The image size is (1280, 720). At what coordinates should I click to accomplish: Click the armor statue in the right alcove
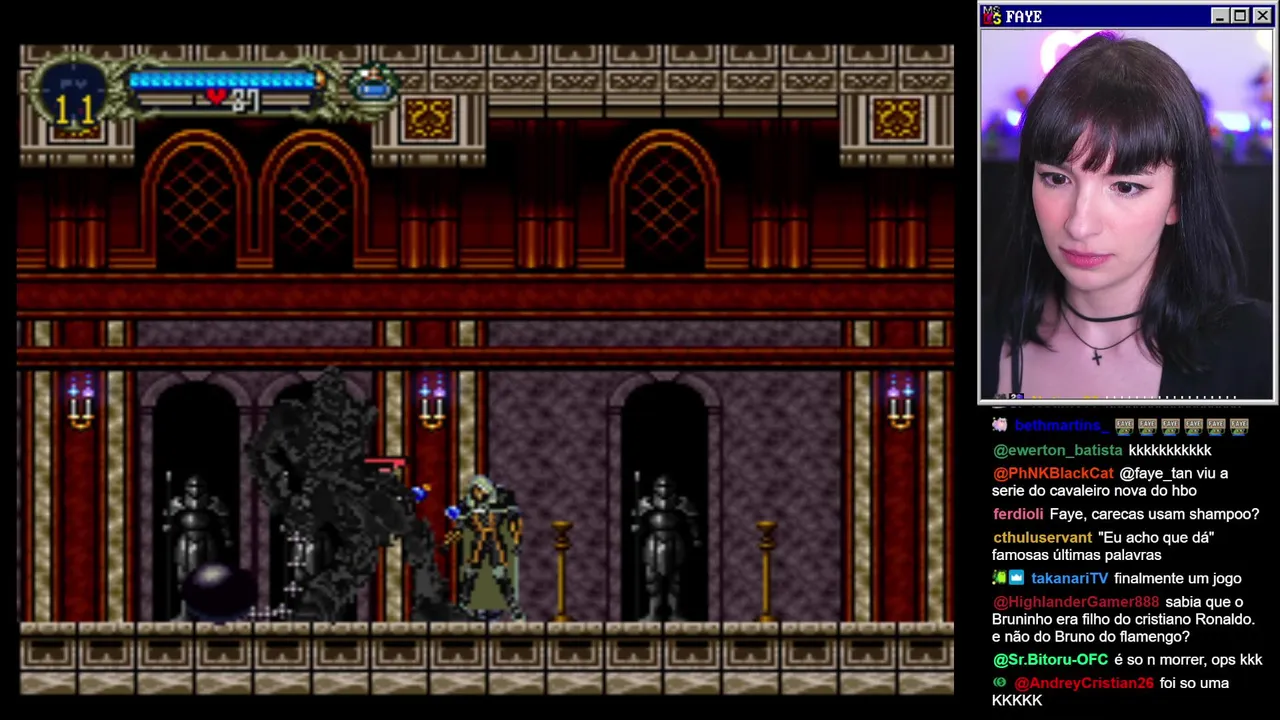tap(665, 548)
